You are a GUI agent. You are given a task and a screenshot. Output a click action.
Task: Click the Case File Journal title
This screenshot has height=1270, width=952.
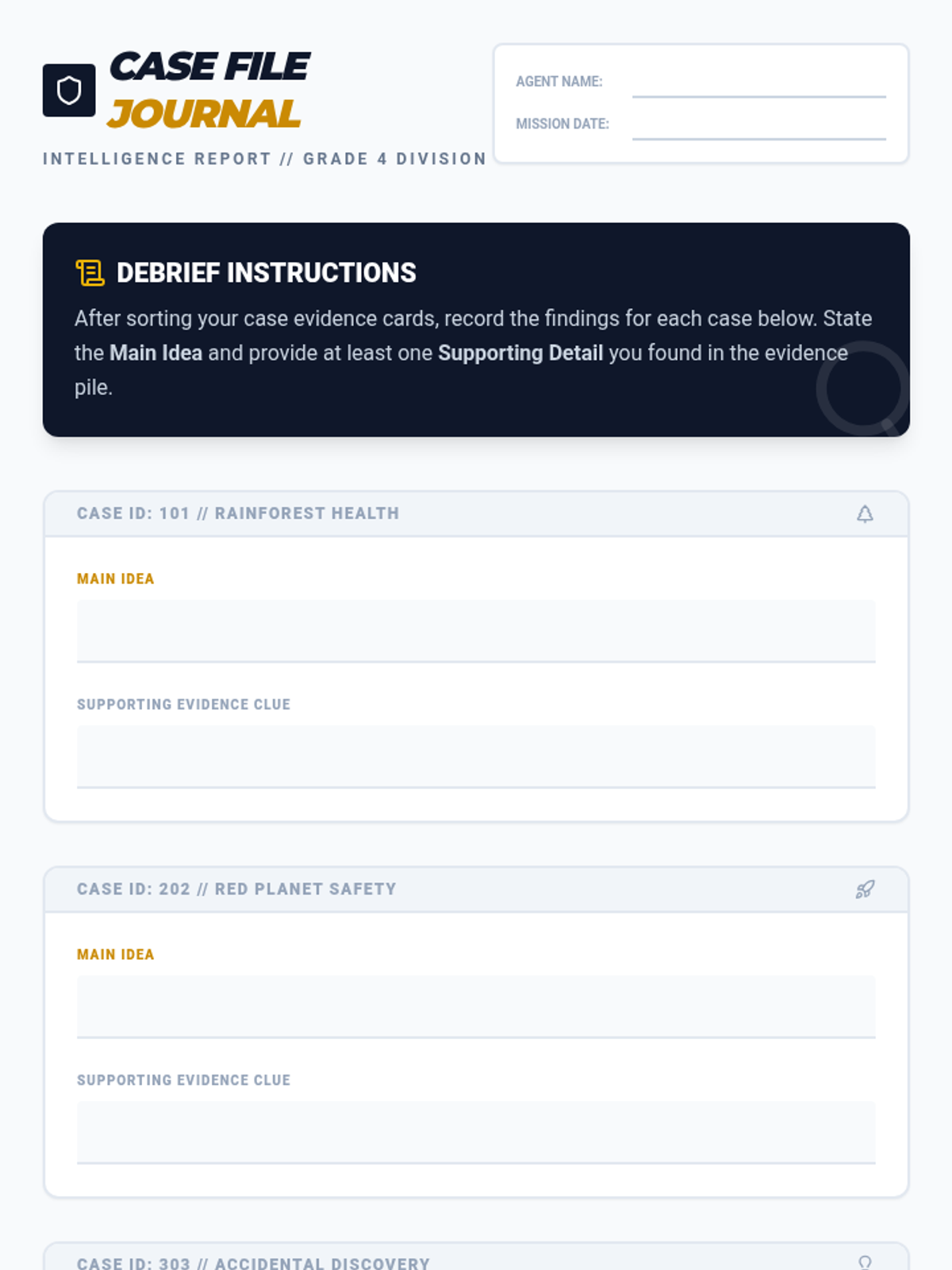tap(209, 90)
